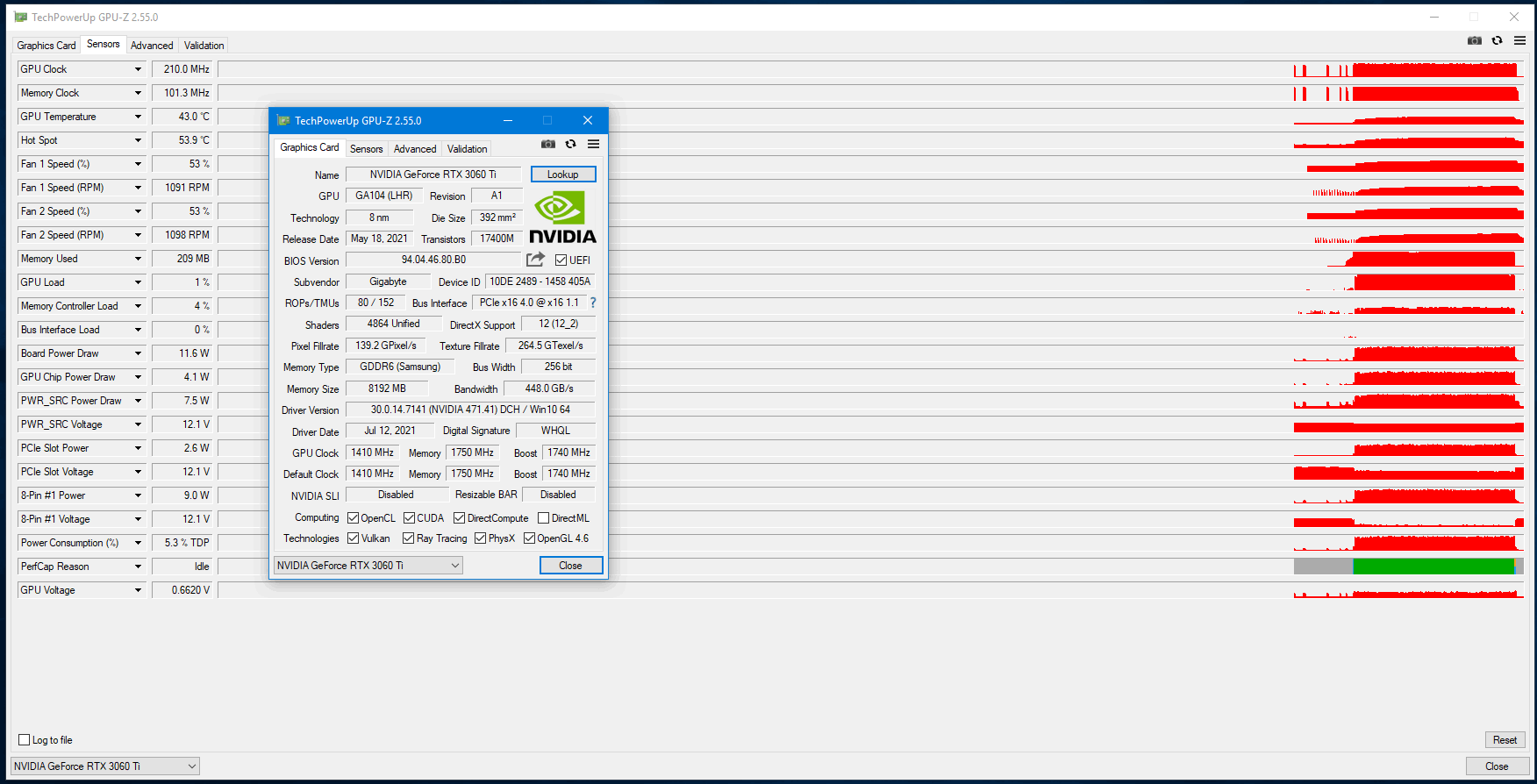The image size is (1537, 784).
Task: Open Board Power Draw sensor dropdown
Action: pos(138,353)
